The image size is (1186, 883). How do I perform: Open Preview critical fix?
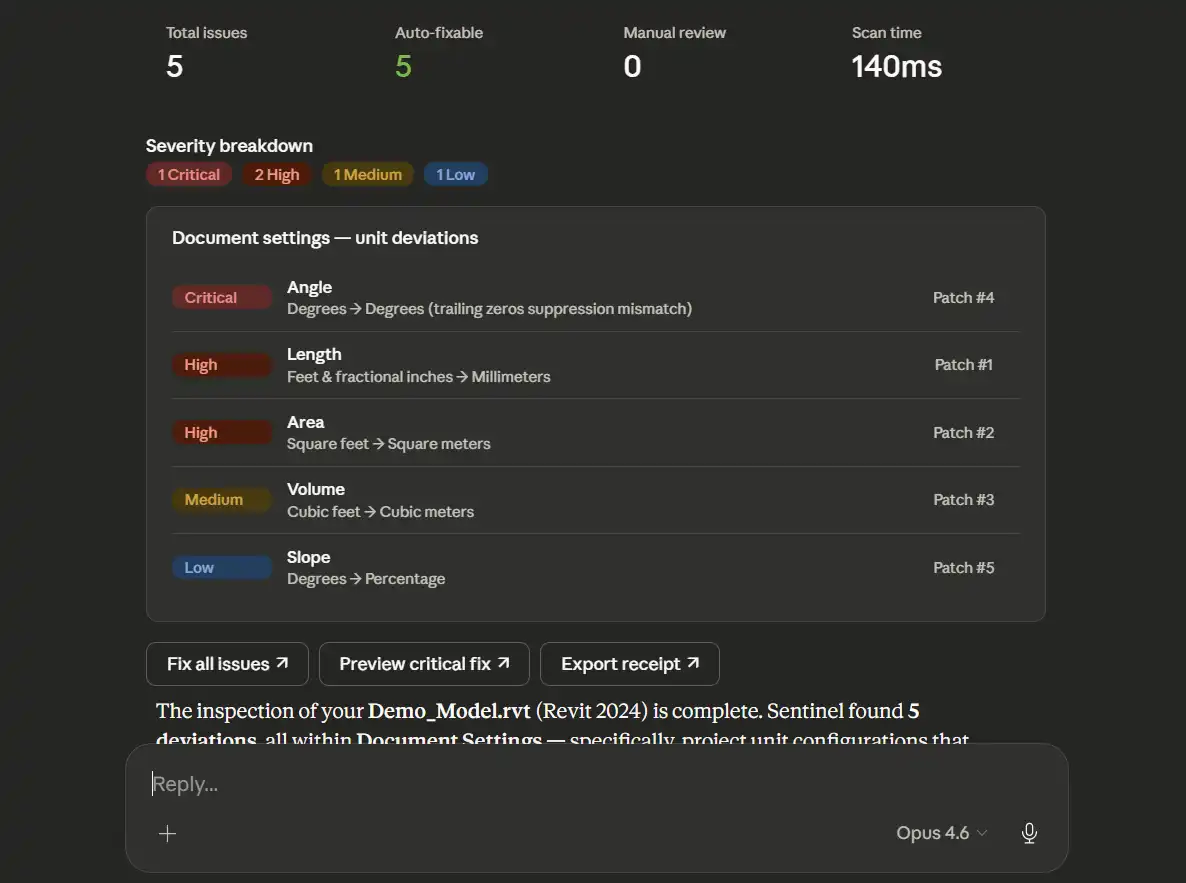424,664
